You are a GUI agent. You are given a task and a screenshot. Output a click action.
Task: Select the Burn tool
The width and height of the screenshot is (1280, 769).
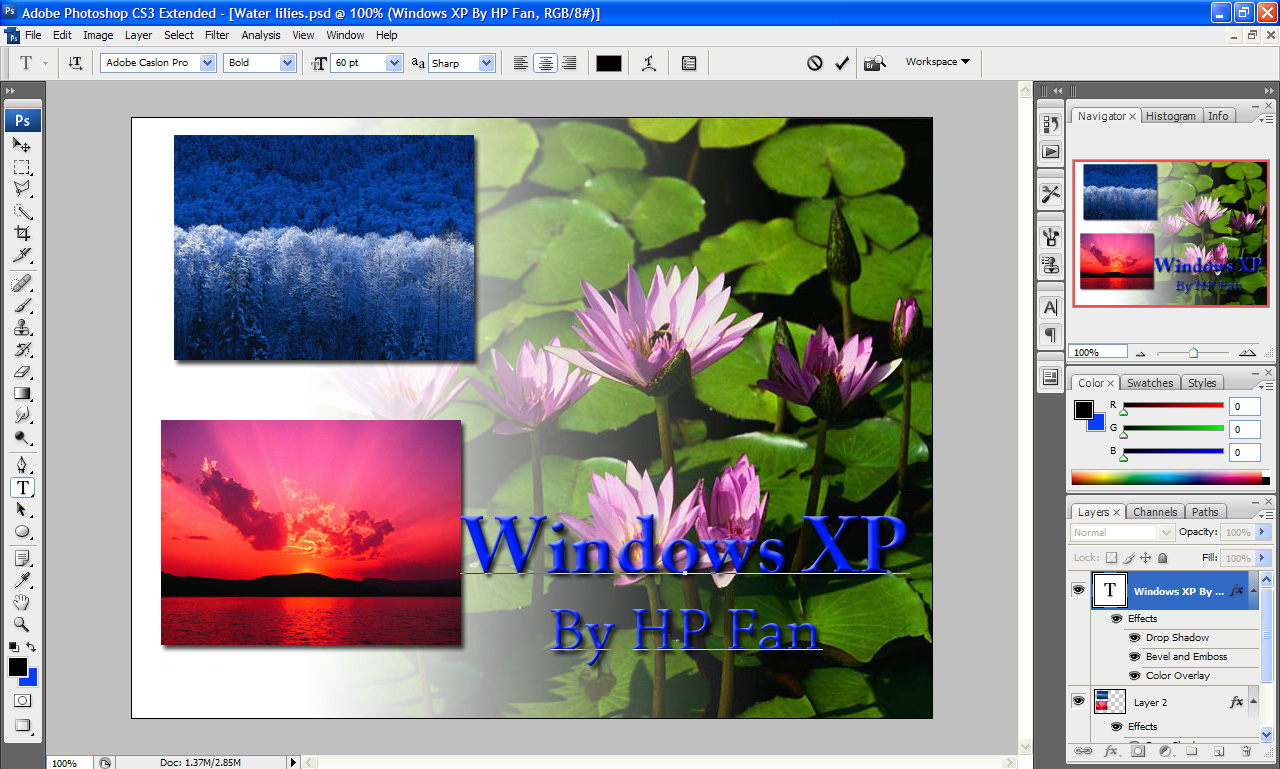point(22,438)
